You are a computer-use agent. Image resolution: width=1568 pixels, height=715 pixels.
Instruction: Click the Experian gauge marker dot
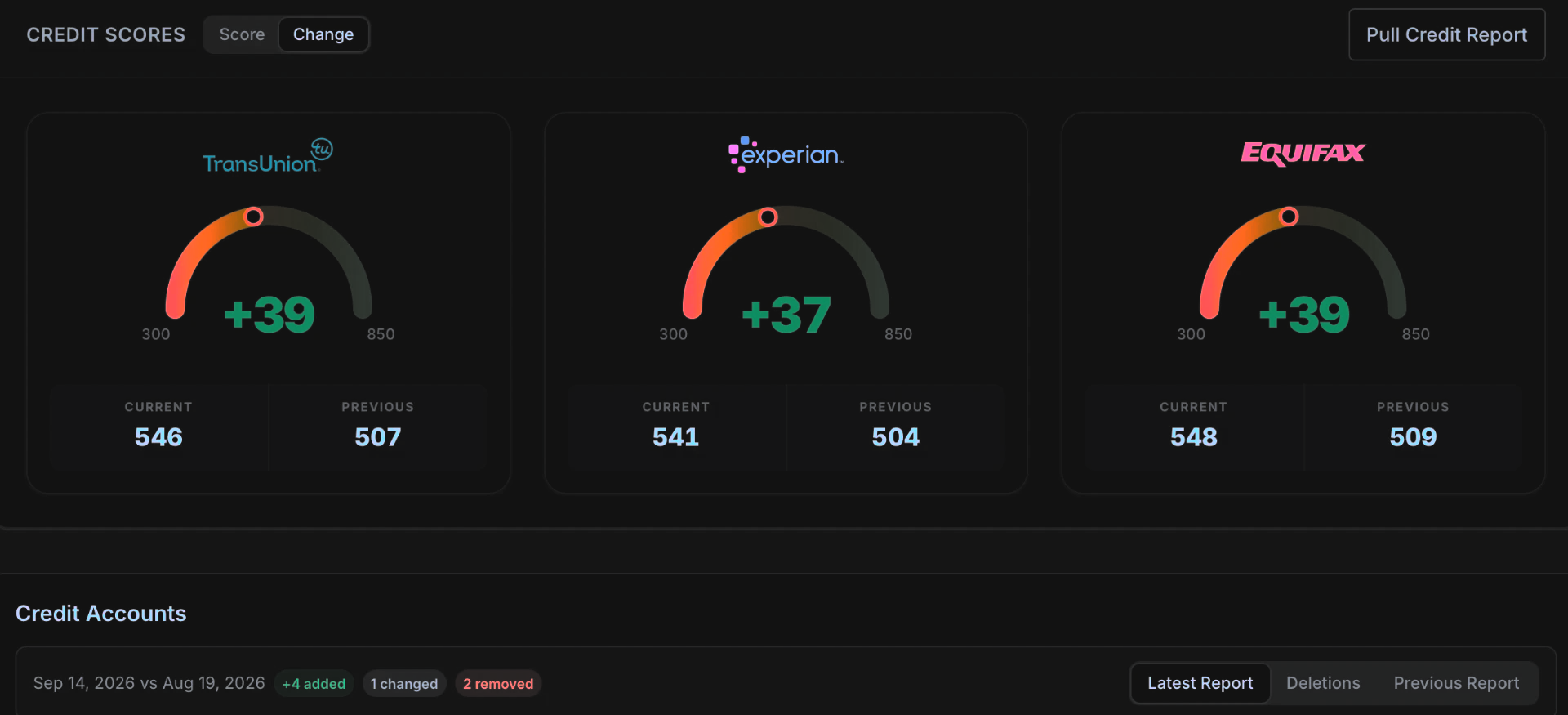coord(768,217)
